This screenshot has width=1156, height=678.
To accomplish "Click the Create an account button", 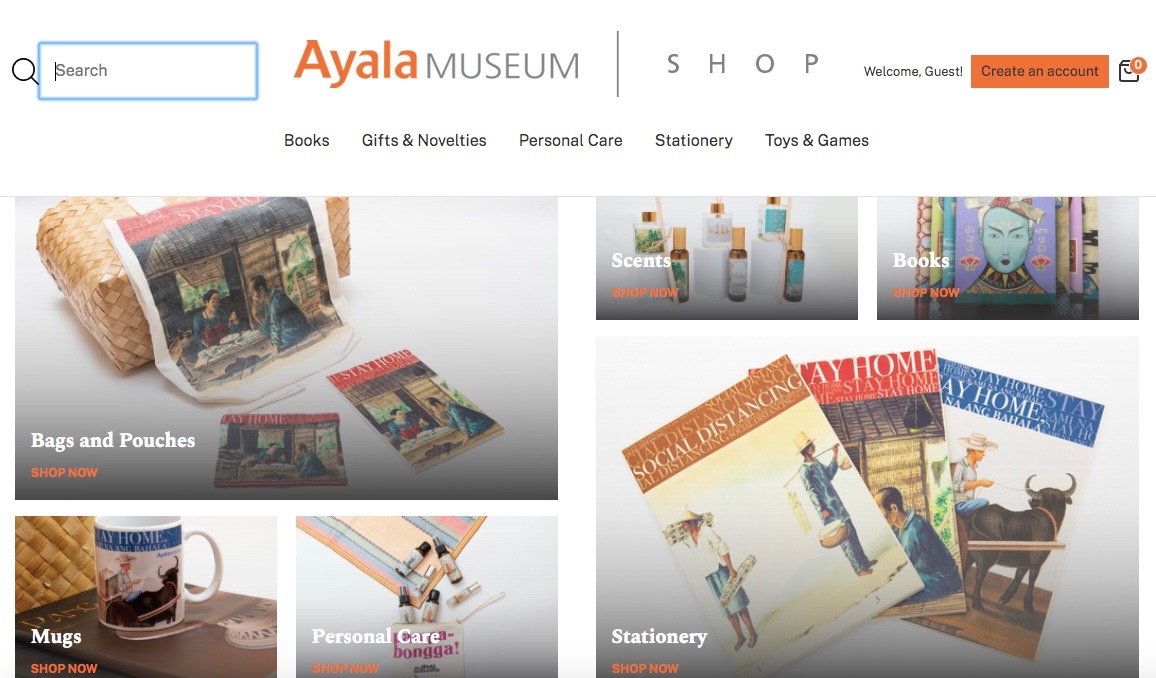I will tap(1040, 71).
